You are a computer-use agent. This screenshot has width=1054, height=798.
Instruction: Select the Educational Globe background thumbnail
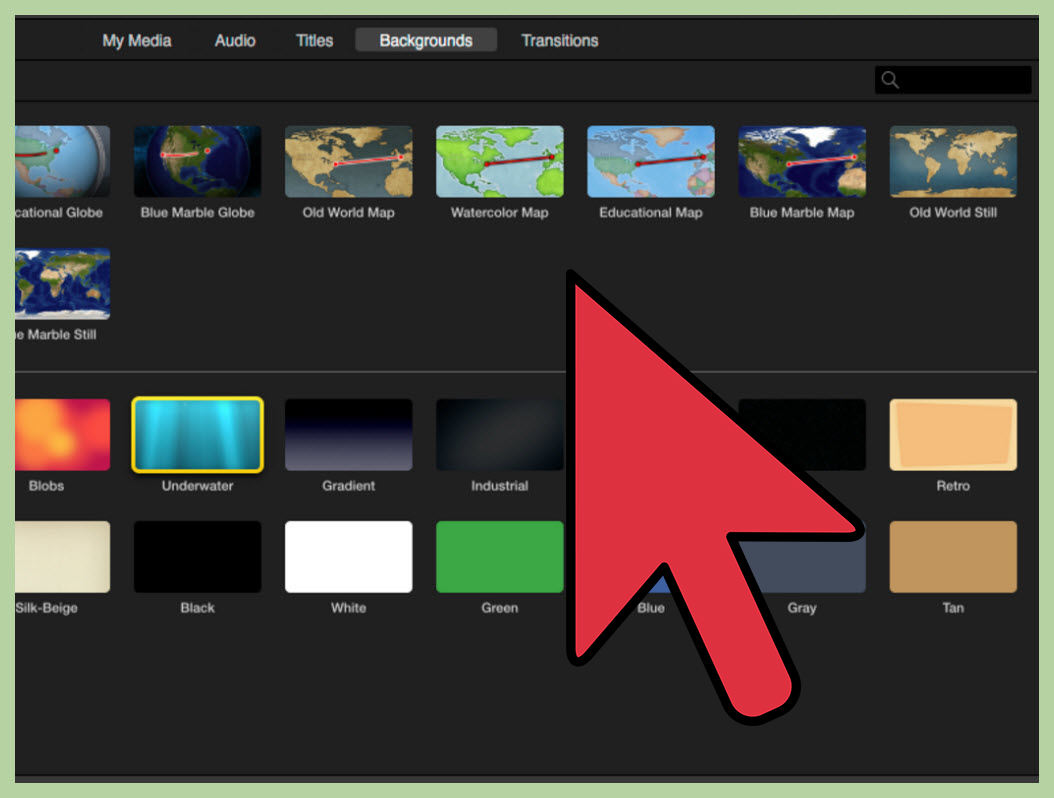pyautogui.click(x=63, y=161)
